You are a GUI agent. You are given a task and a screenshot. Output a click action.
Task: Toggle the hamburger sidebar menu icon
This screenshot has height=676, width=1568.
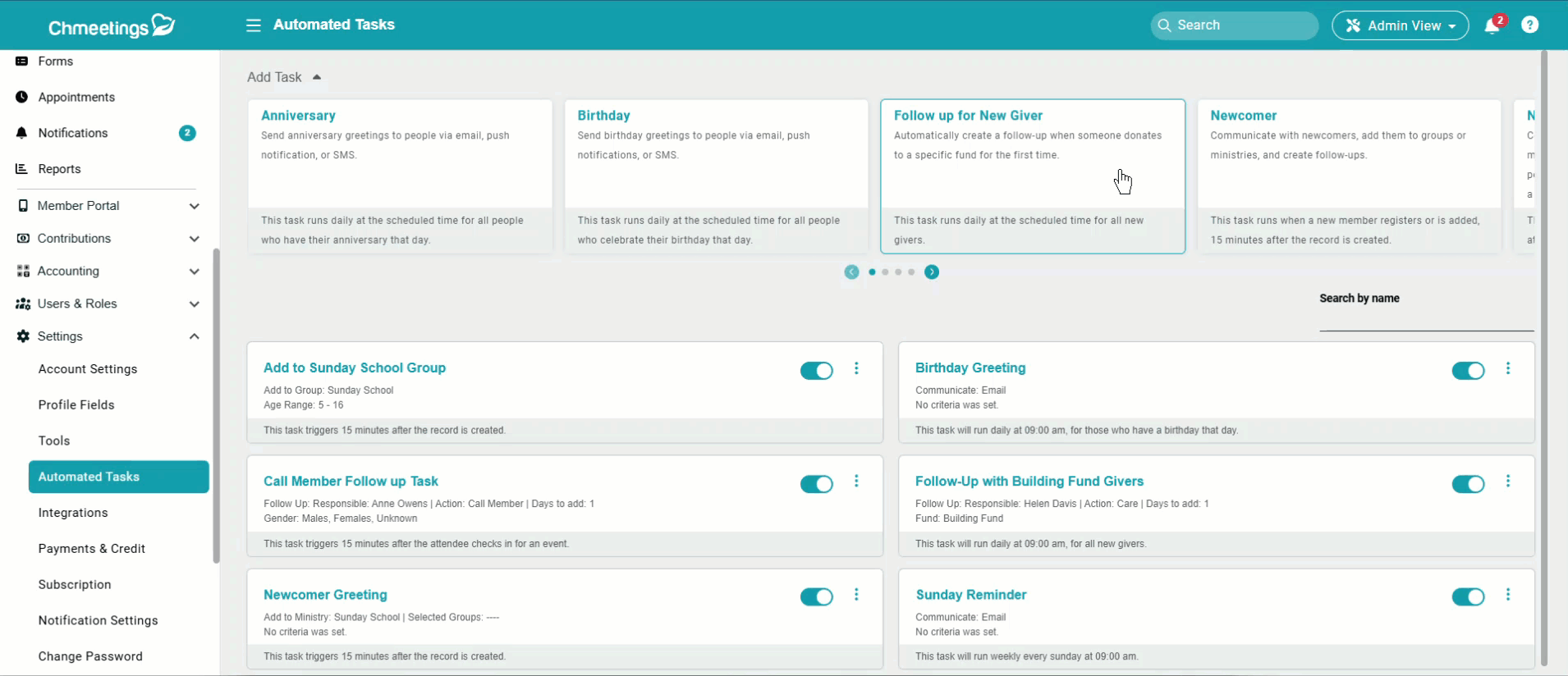click(x=254, y=25)
